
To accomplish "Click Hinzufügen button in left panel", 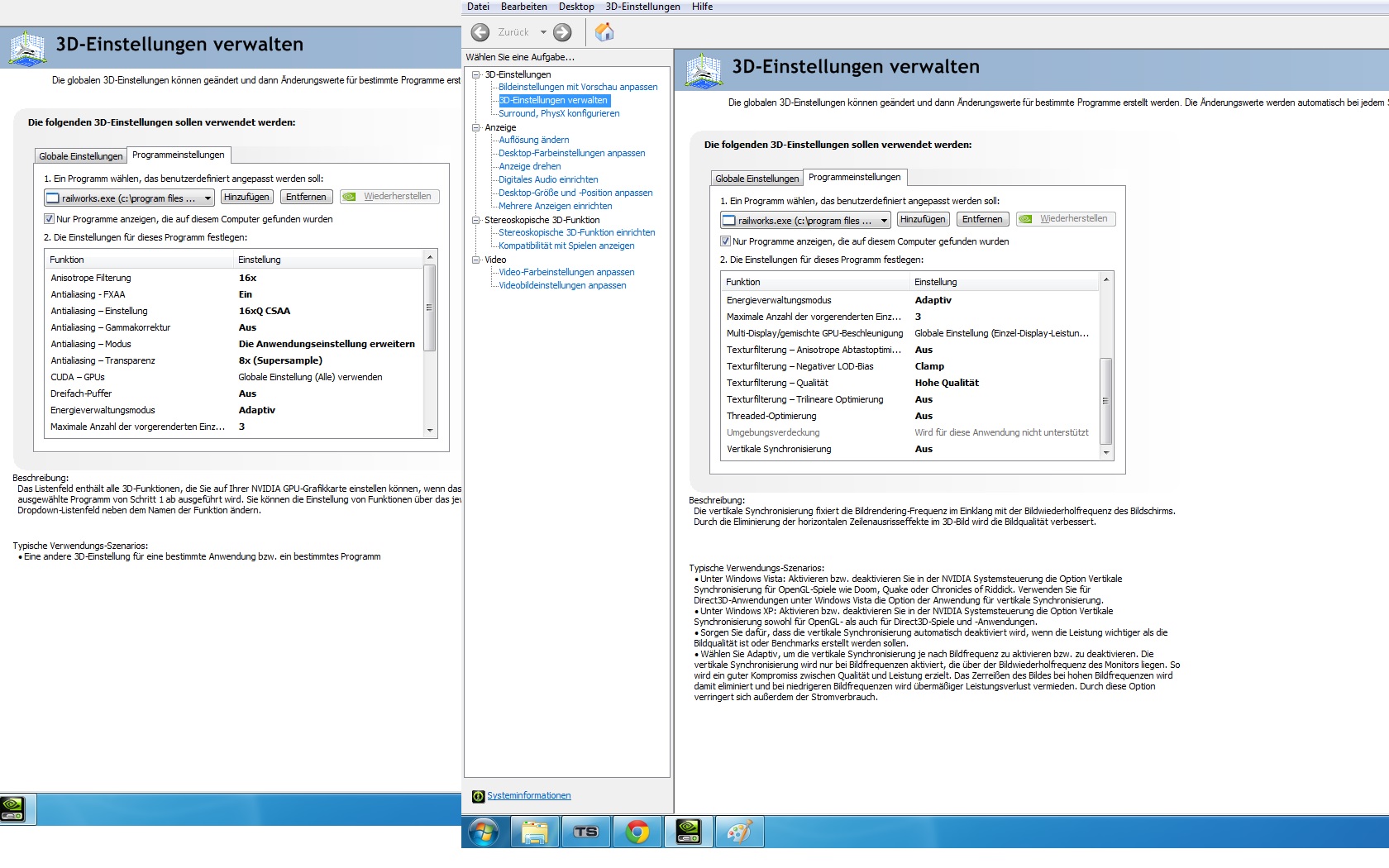I will tap(246, 197).
